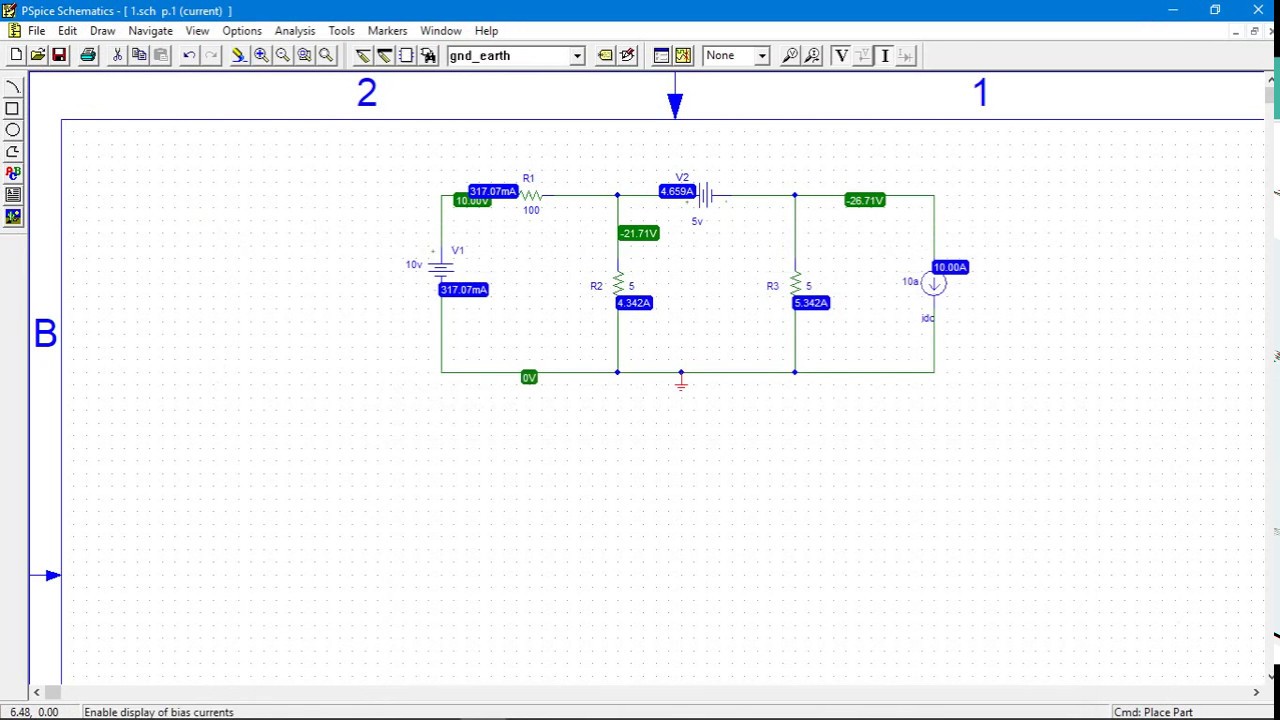Select the Draw Bus tool

click(385, 56)
